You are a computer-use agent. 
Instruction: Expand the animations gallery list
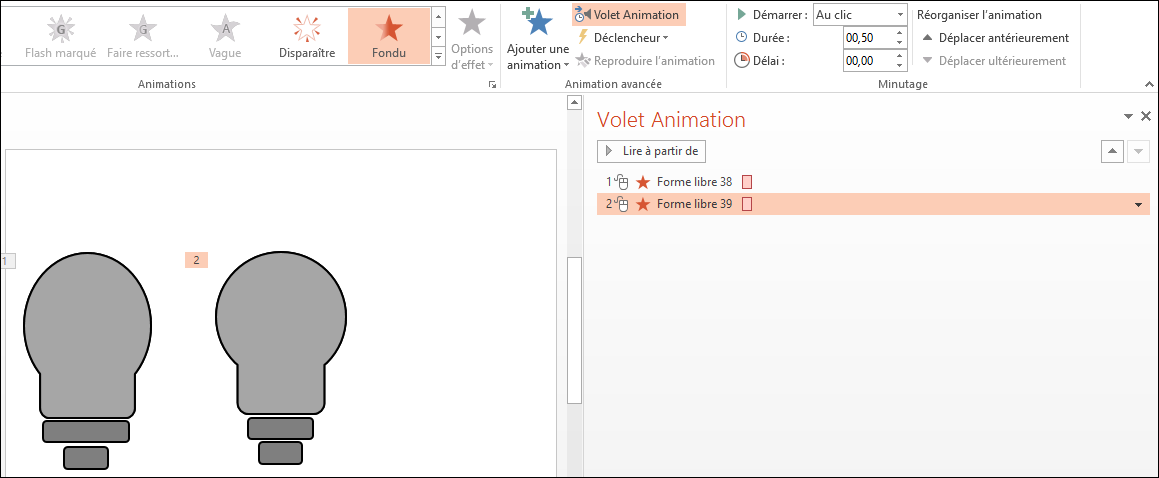(x=438, y=57)
